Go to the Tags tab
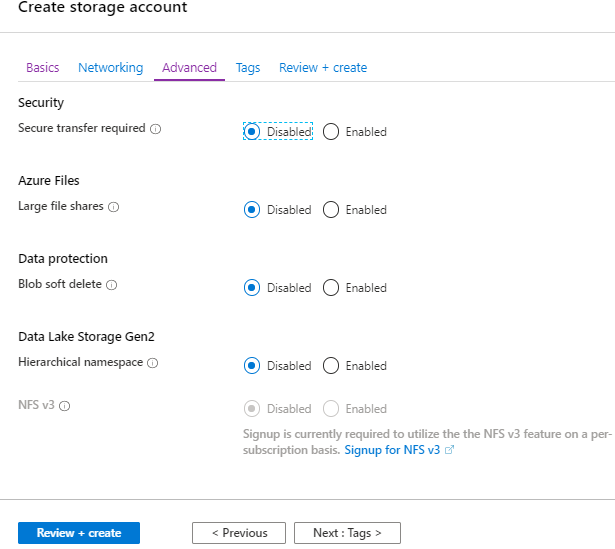Screen dimensions: 615x549 248,68
